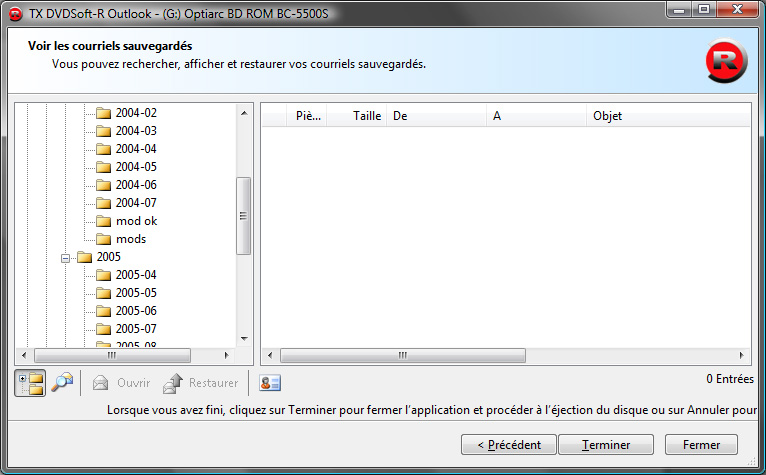Sort by the Piè... column header

click(x=306, y=116)
